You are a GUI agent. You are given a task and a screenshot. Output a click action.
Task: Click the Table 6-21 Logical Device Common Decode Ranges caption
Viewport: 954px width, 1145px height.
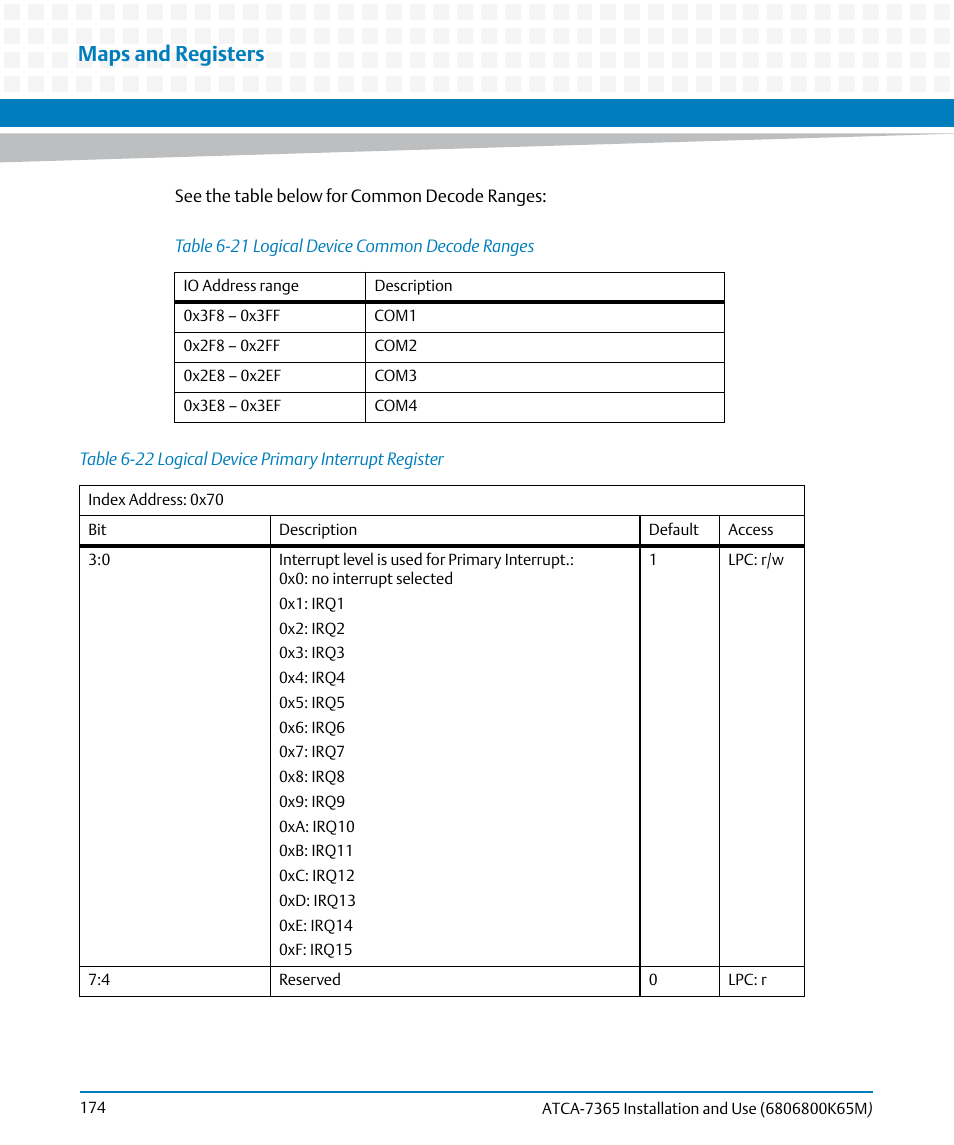[354, 246]
